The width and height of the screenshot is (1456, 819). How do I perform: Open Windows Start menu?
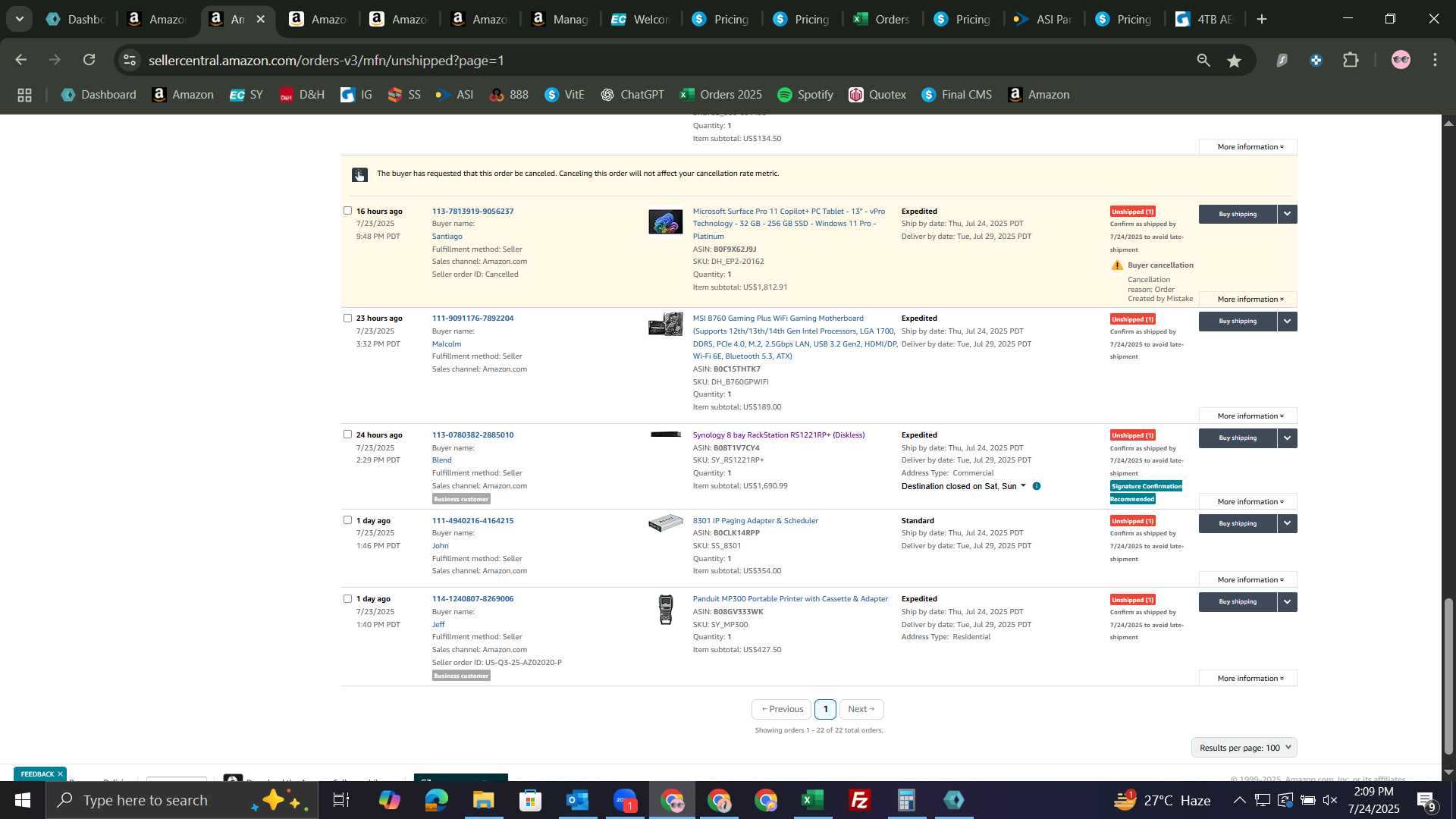[22, 800]
